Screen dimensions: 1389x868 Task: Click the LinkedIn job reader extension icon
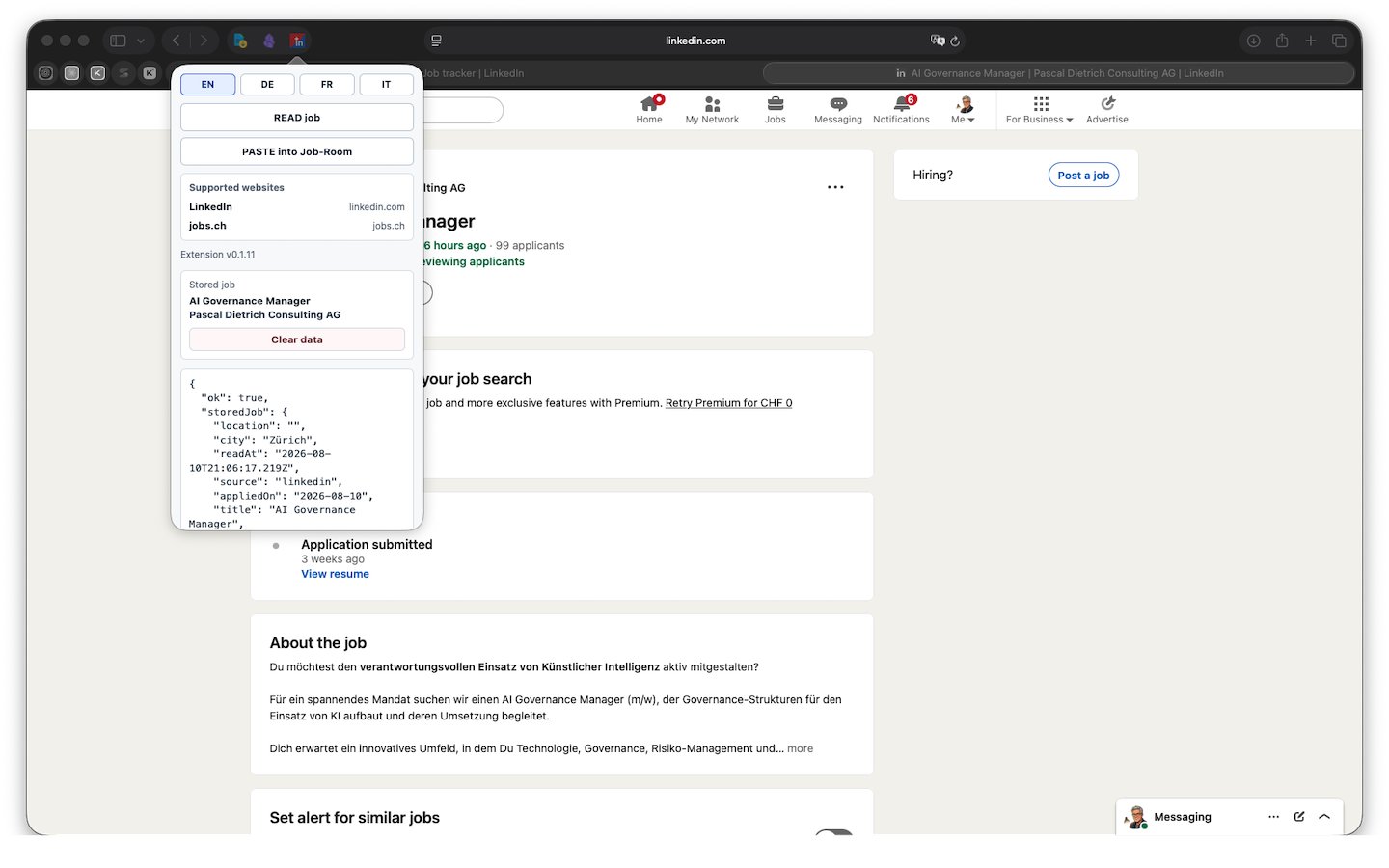click(298, 41)
